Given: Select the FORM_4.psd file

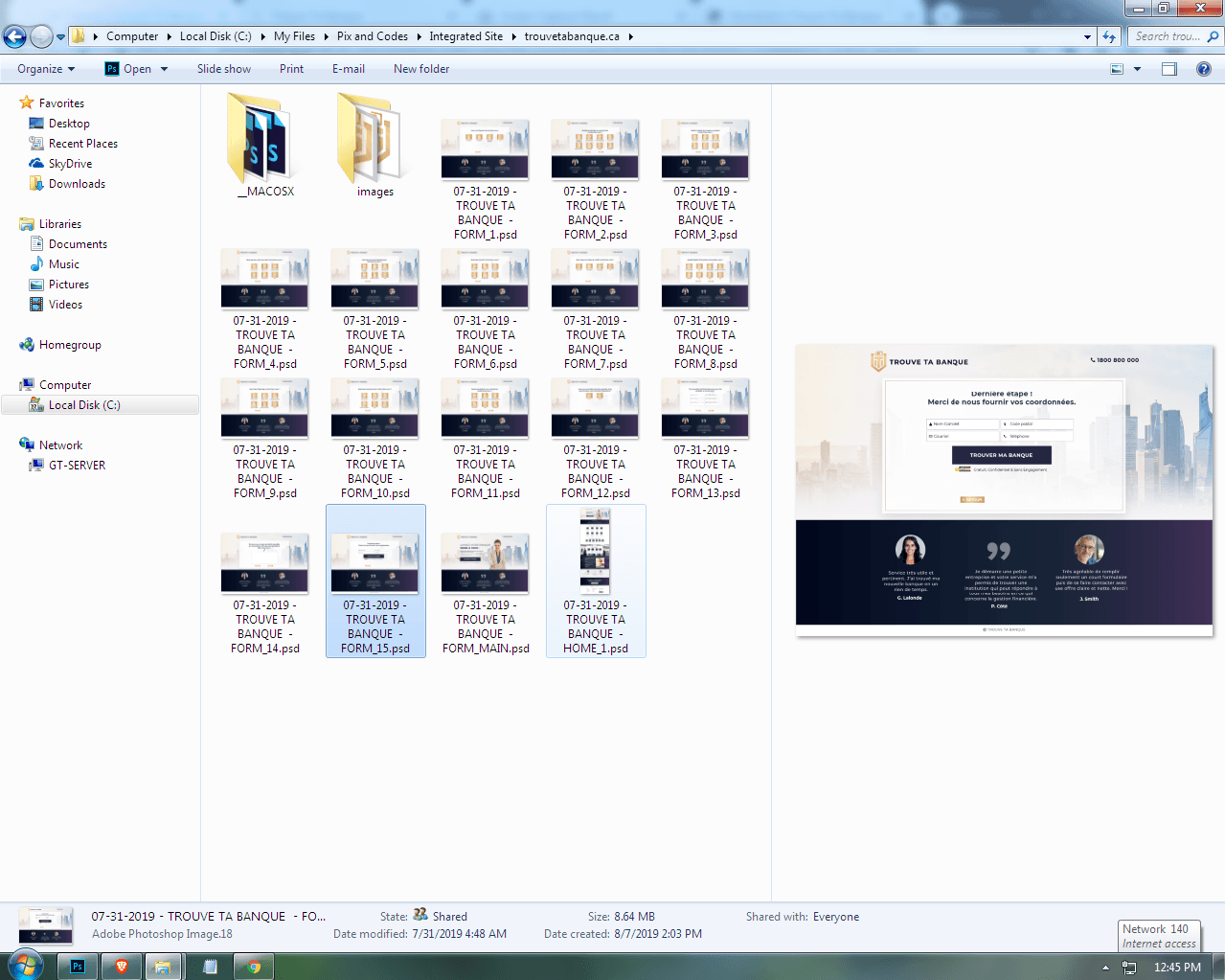Looking at the screenshot, I should tap(265, 308).
